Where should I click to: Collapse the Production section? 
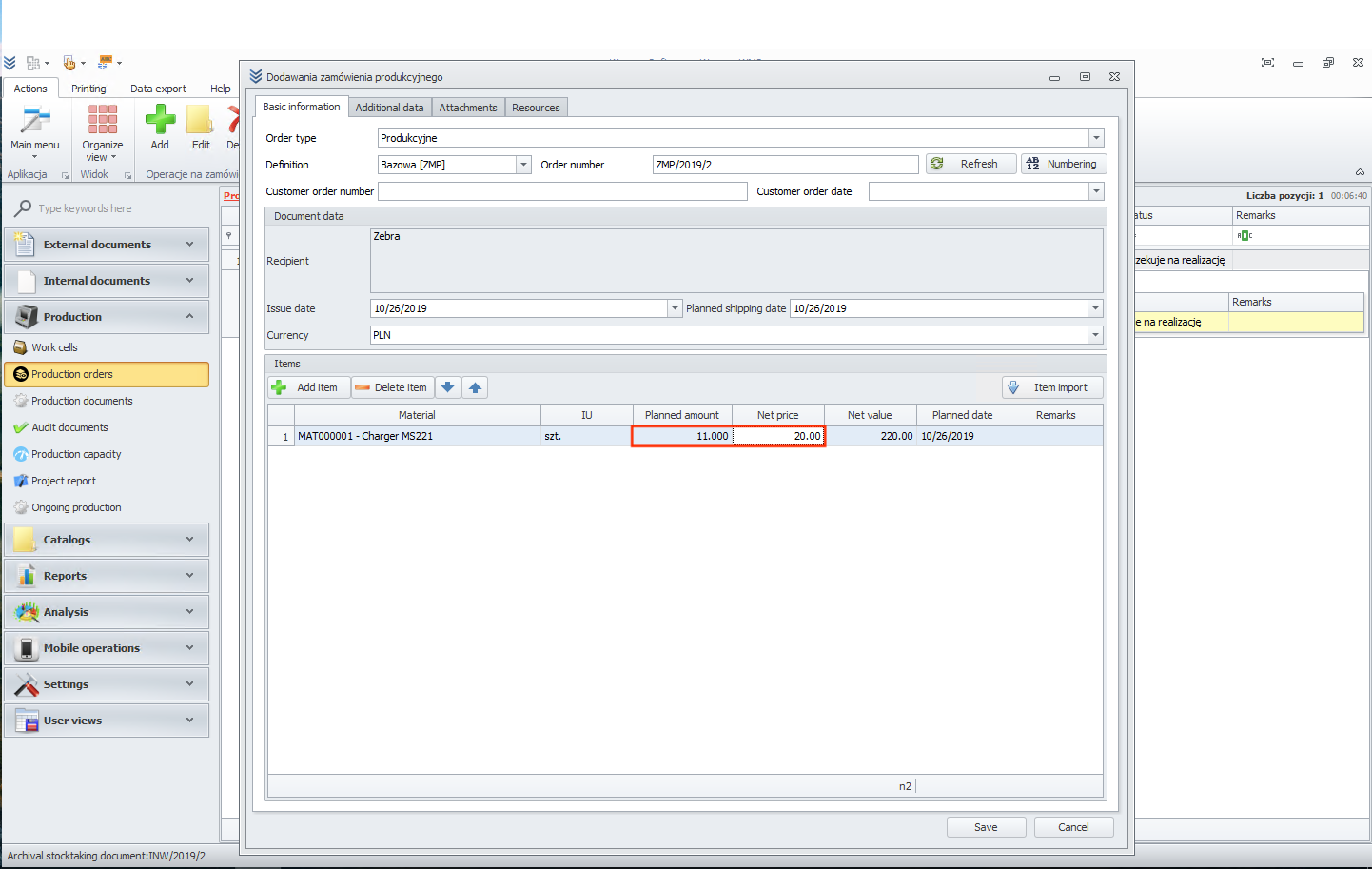[x=107, y=317]
